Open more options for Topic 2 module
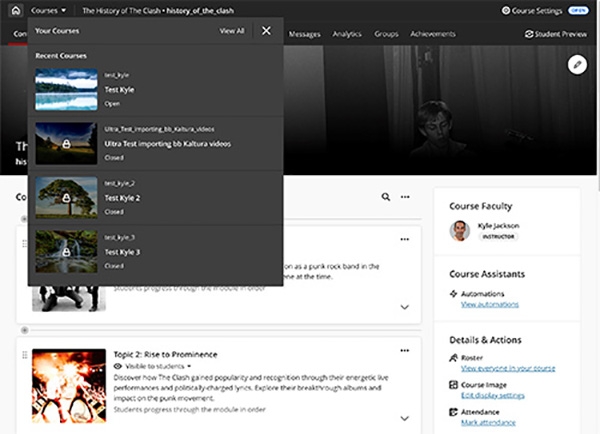The height and width of the screenshot is (434, 600). (x=405, y=351)
